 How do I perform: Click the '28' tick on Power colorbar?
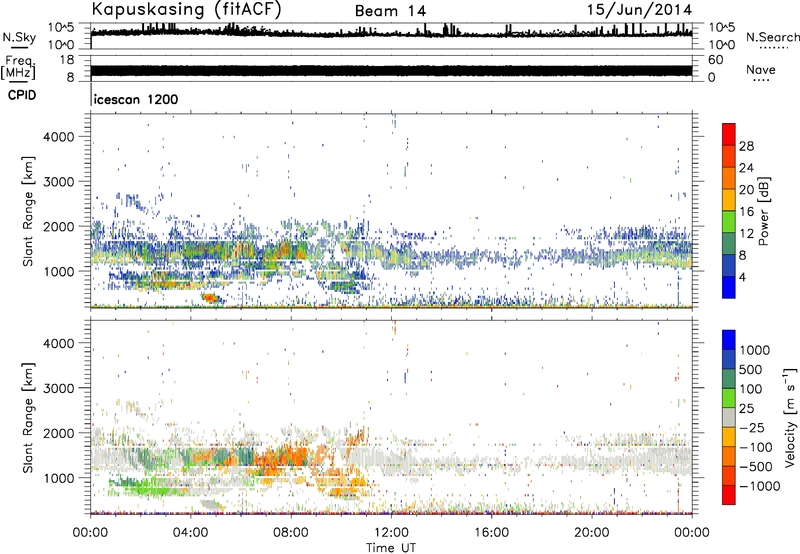746,146
